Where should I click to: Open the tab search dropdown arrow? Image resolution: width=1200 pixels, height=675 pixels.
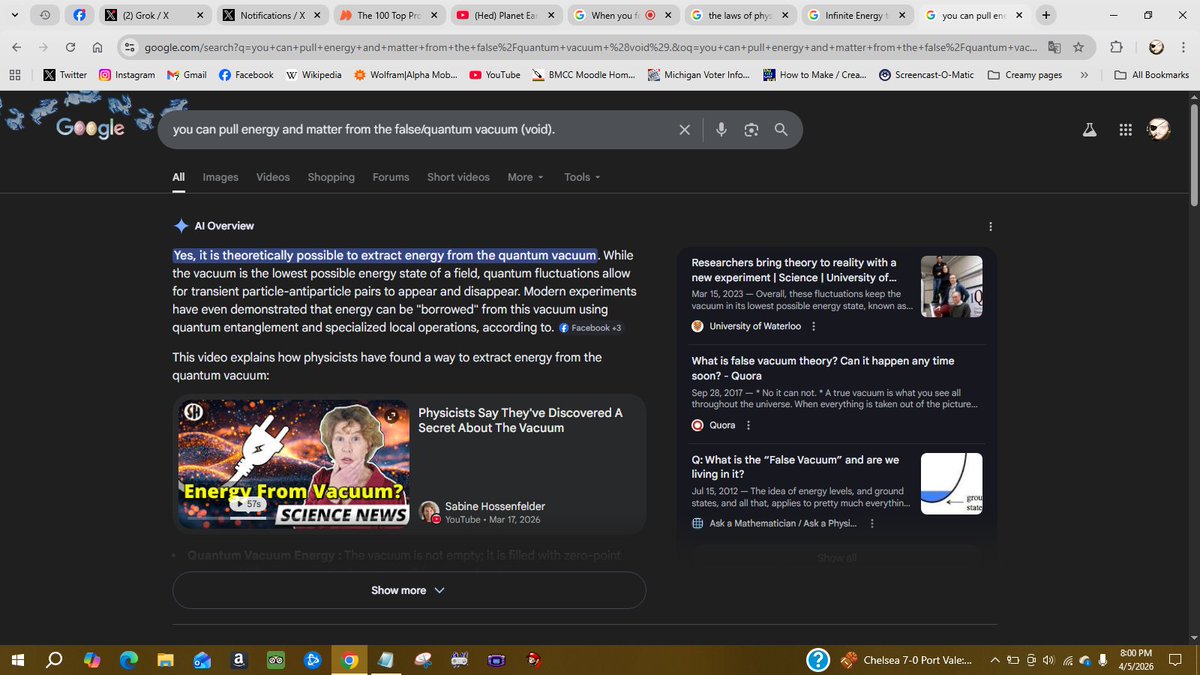pos(14,15)
